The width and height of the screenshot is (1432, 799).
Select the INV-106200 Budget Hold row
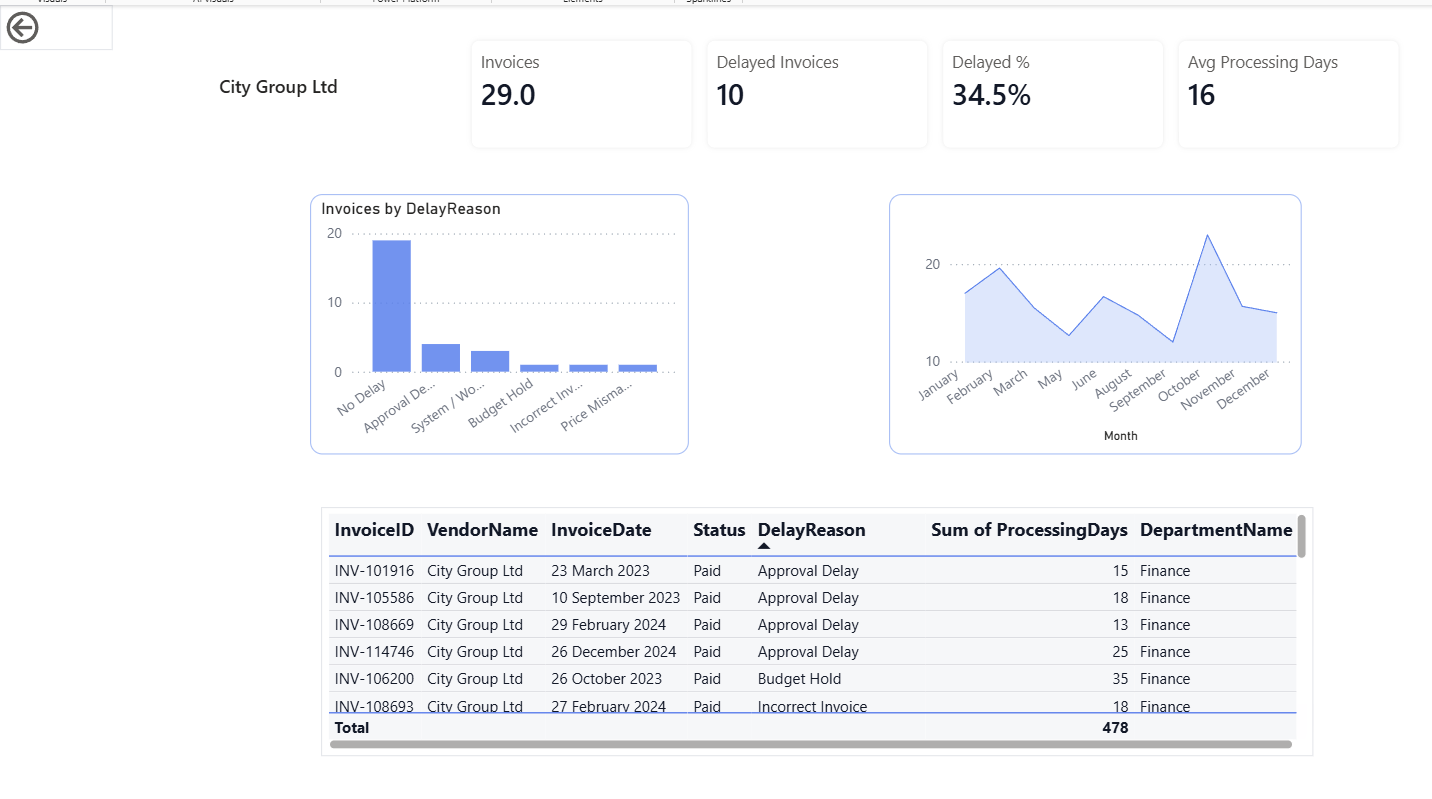pyautogui.click(x=374, y=679)
